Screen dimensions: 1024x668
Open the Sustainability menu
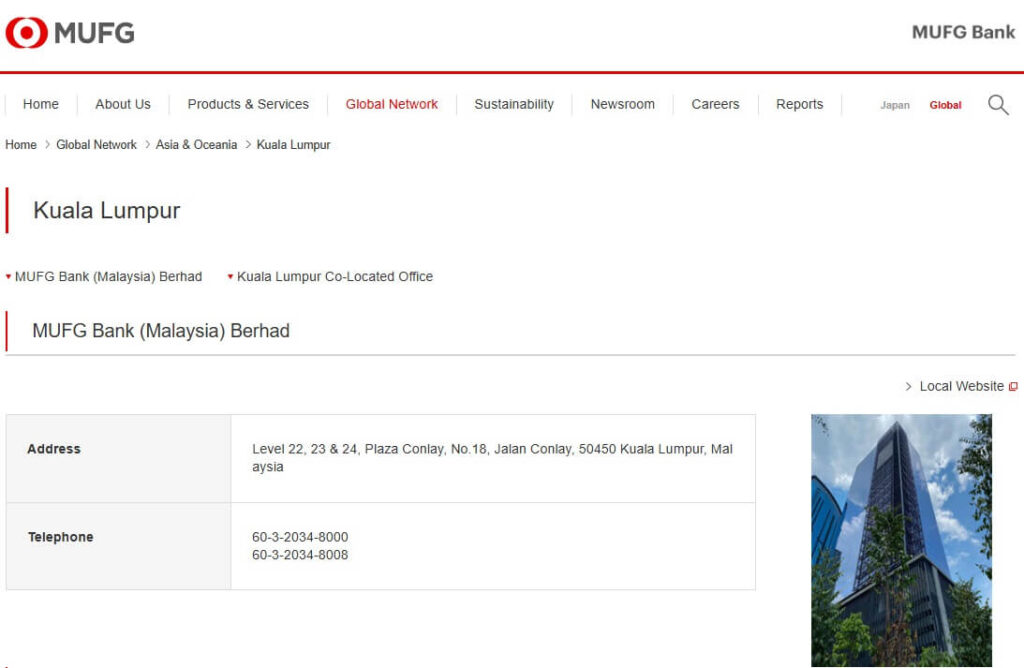(x=514, y=104)
